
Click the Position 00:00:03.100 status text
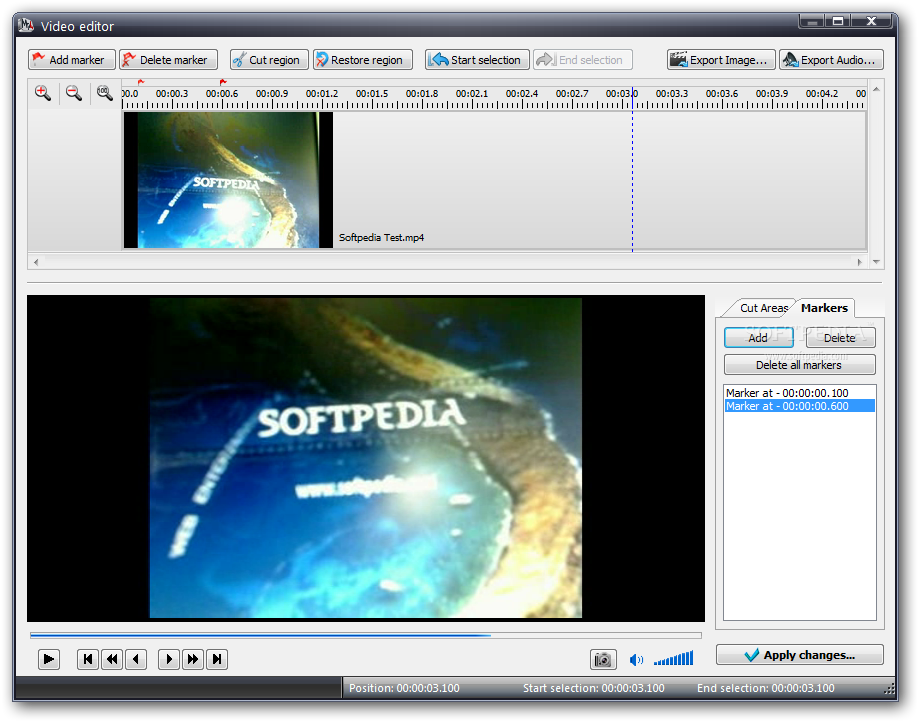[404, 688]
